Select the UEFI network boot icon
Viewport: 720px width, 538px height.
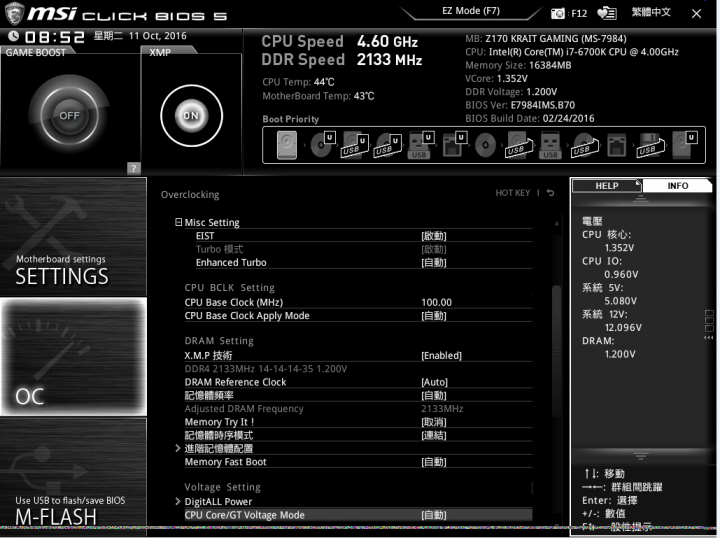point(454,145)
